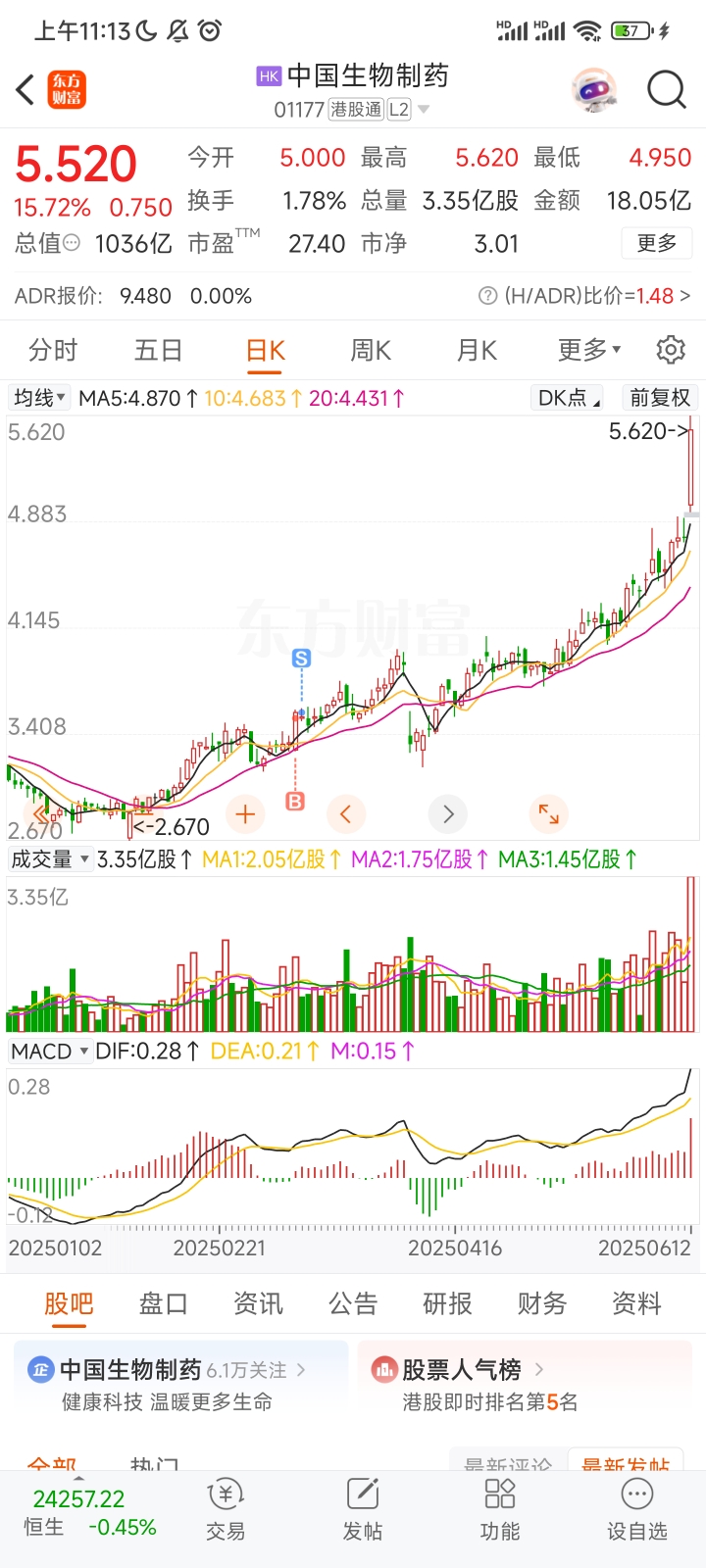Tap the HK market badge

[269, 75]
